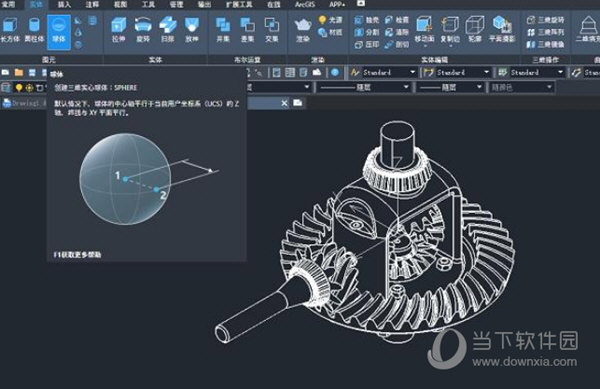Switch to the 插入 ribbon tab
This screenshot has width=600, height=389.
[x=64, y=5]
